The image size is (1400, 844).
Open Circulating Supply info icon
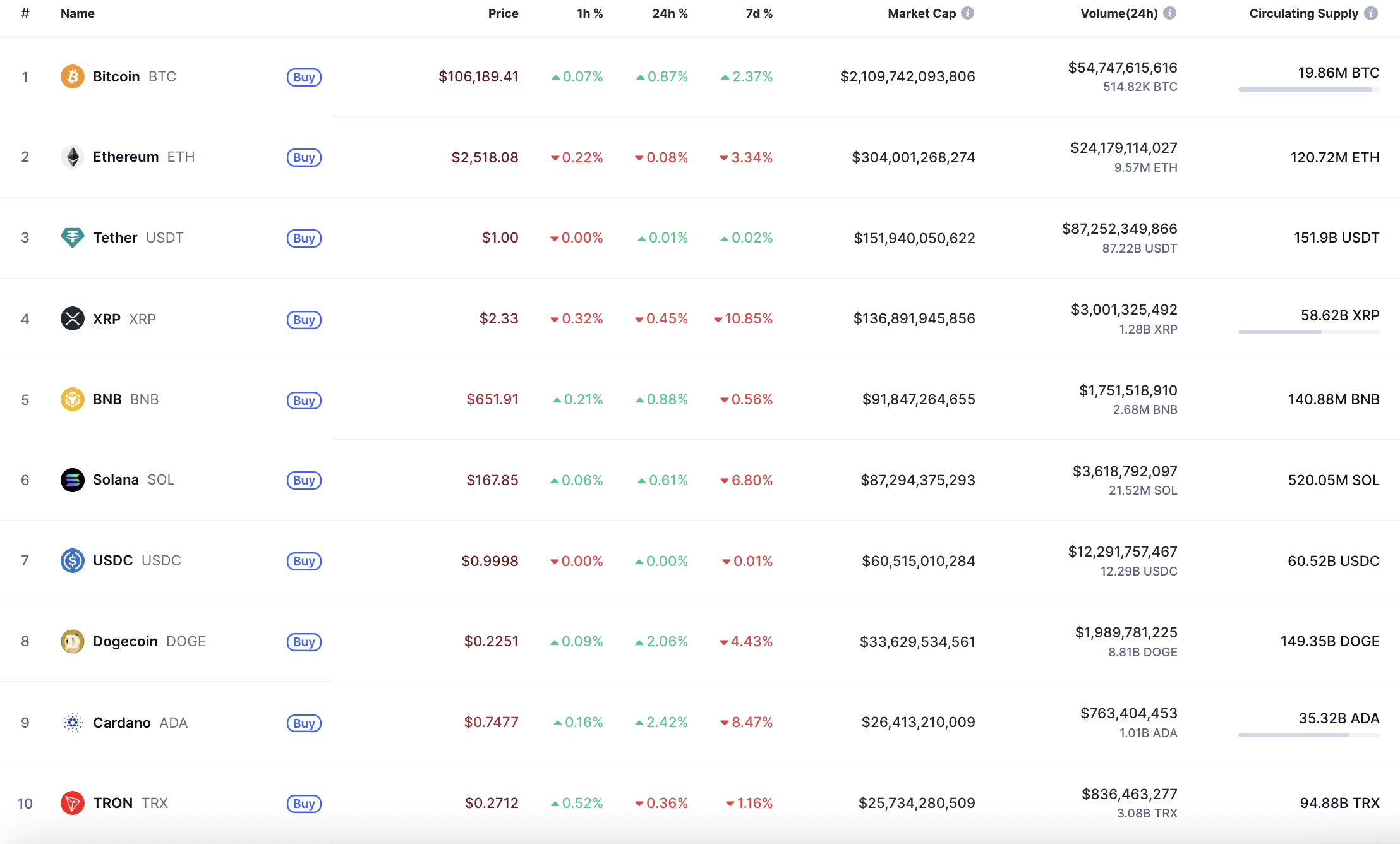click(1371, 13)
